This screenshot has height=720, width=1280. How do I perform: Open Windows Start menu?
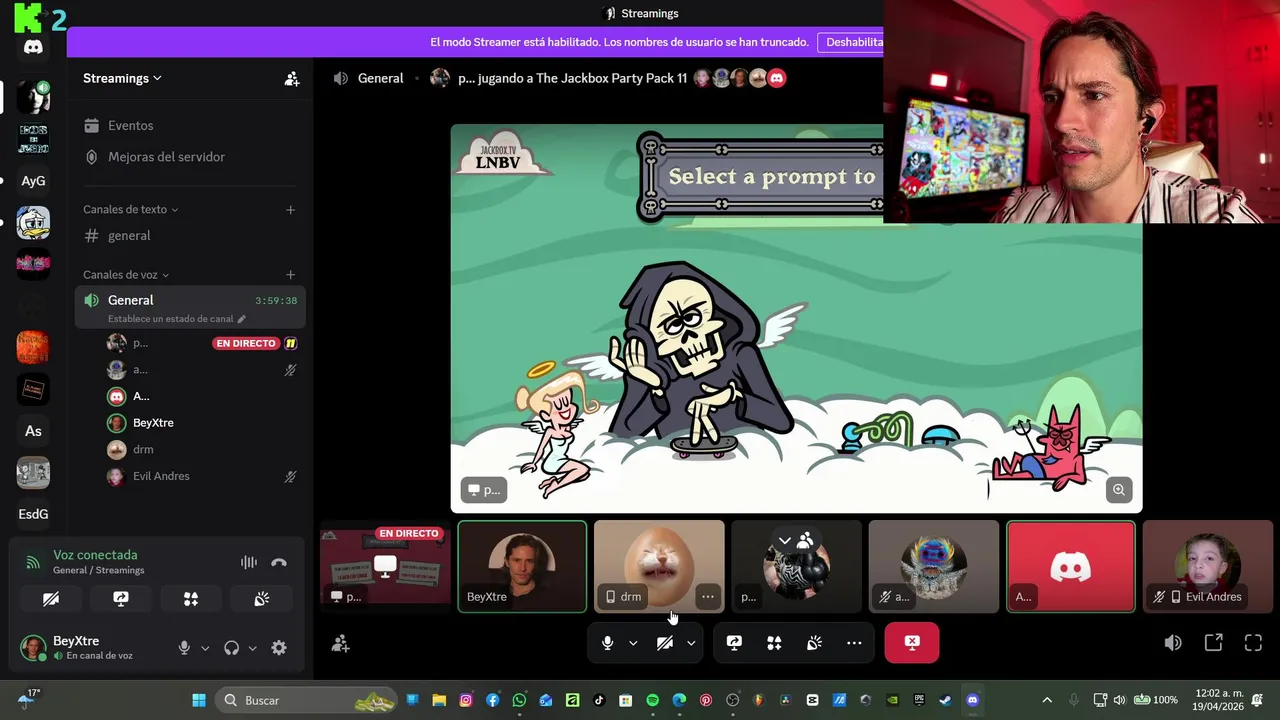[198, 700]
